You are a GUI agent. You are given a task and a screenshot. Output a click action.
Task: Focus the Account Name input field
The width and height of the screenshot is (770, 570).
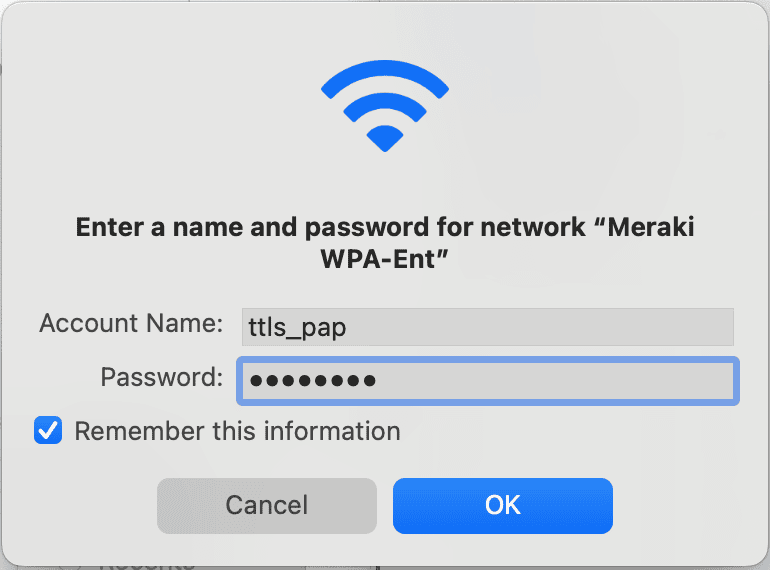(488, 327)
